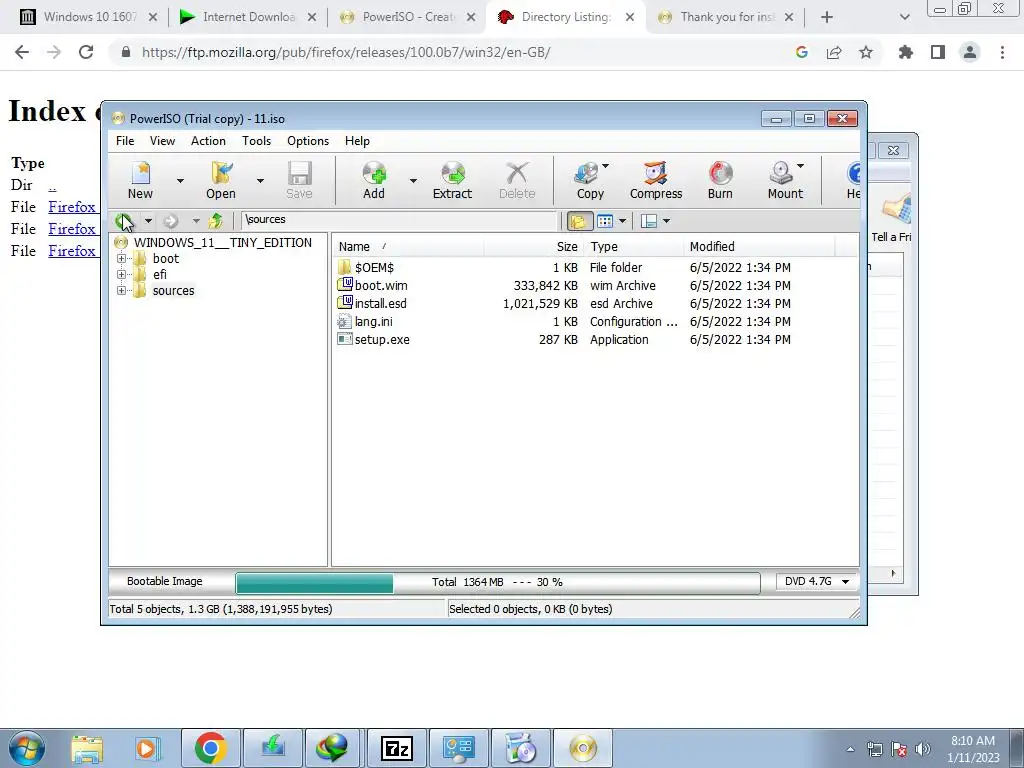Open Chrome extensions puzzle icon

[x=906, y=52]
